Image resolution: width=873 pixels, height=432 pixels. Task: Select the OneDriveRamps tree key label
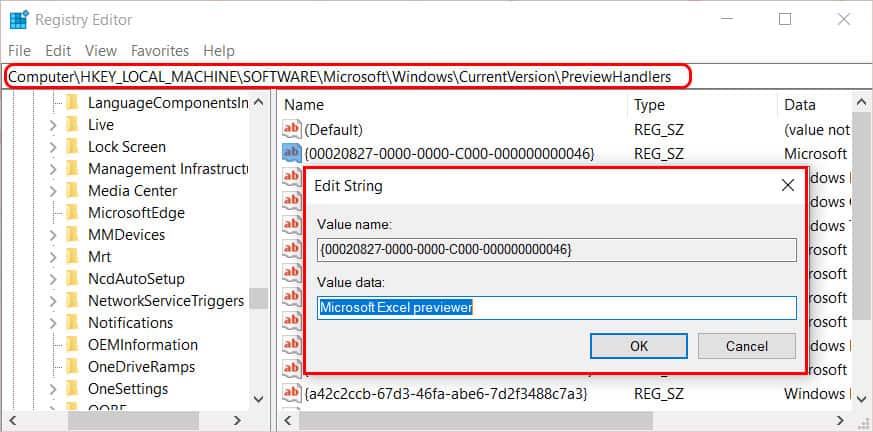click(x=141, y=367)
